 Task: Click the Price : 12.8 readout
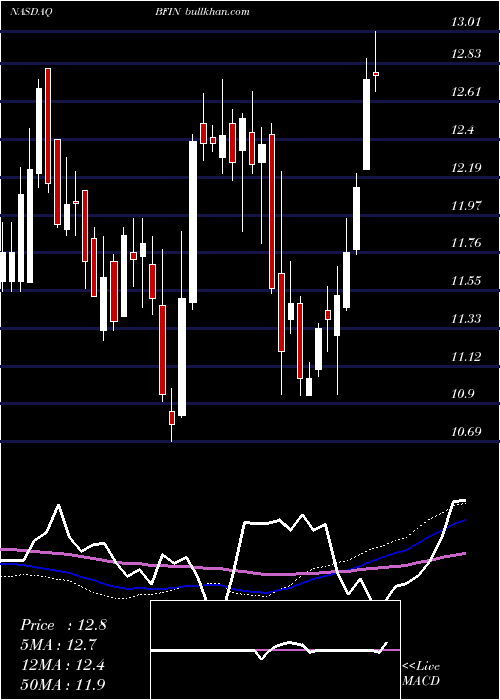tap(63, 625)
